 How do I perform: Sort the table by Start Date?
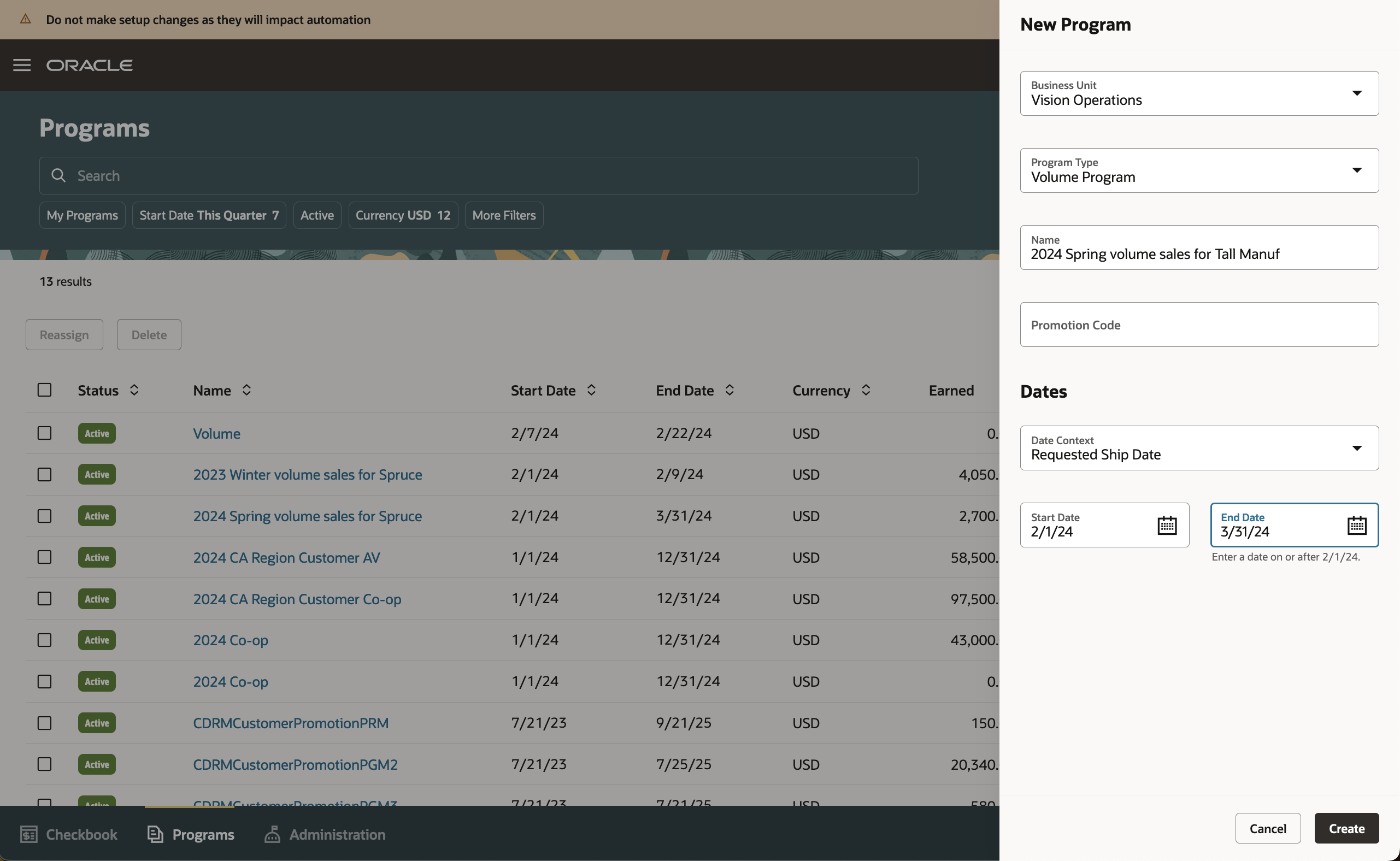coord(591,390)
